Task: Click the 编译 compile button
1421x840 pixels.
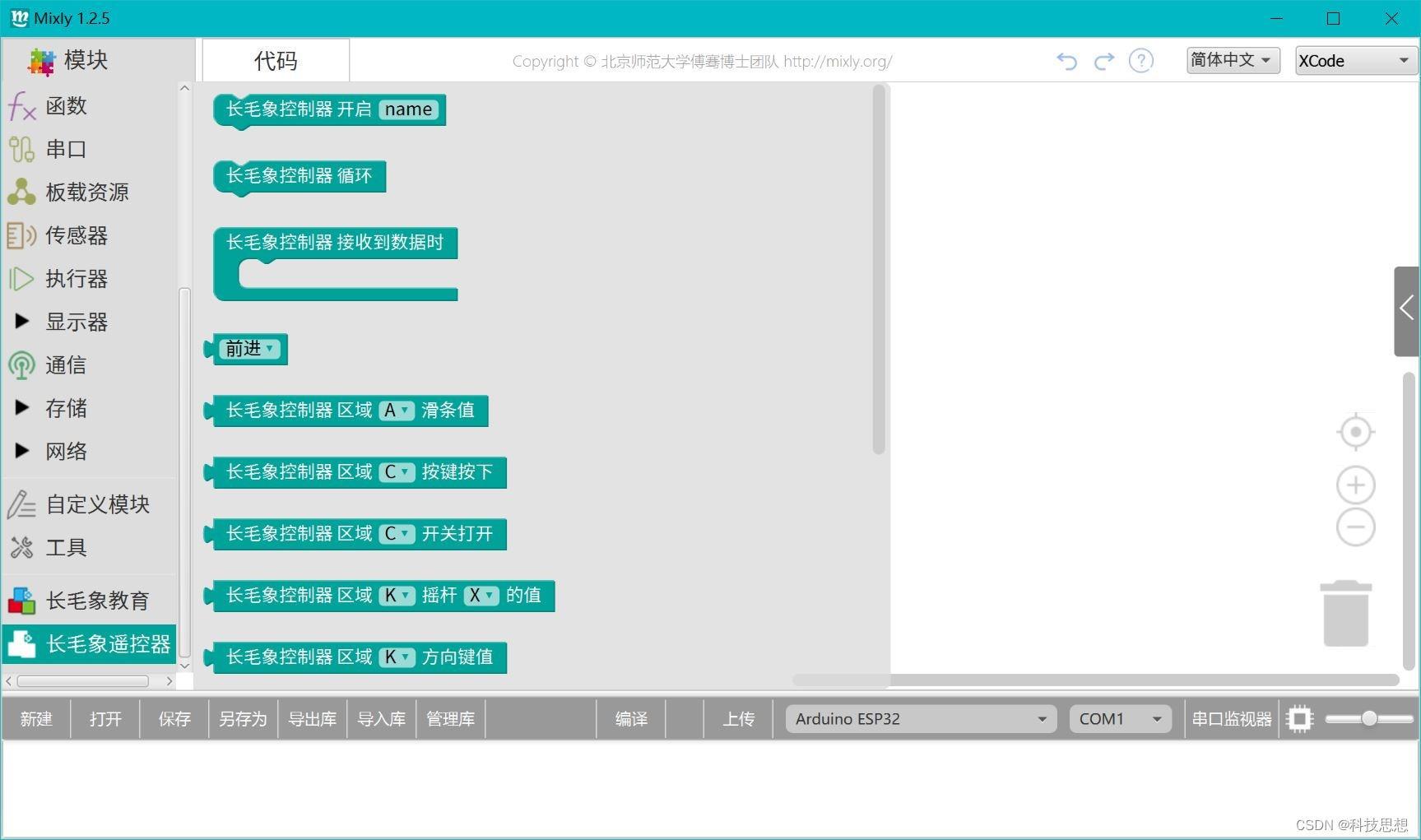Action: tap(631, 719)
